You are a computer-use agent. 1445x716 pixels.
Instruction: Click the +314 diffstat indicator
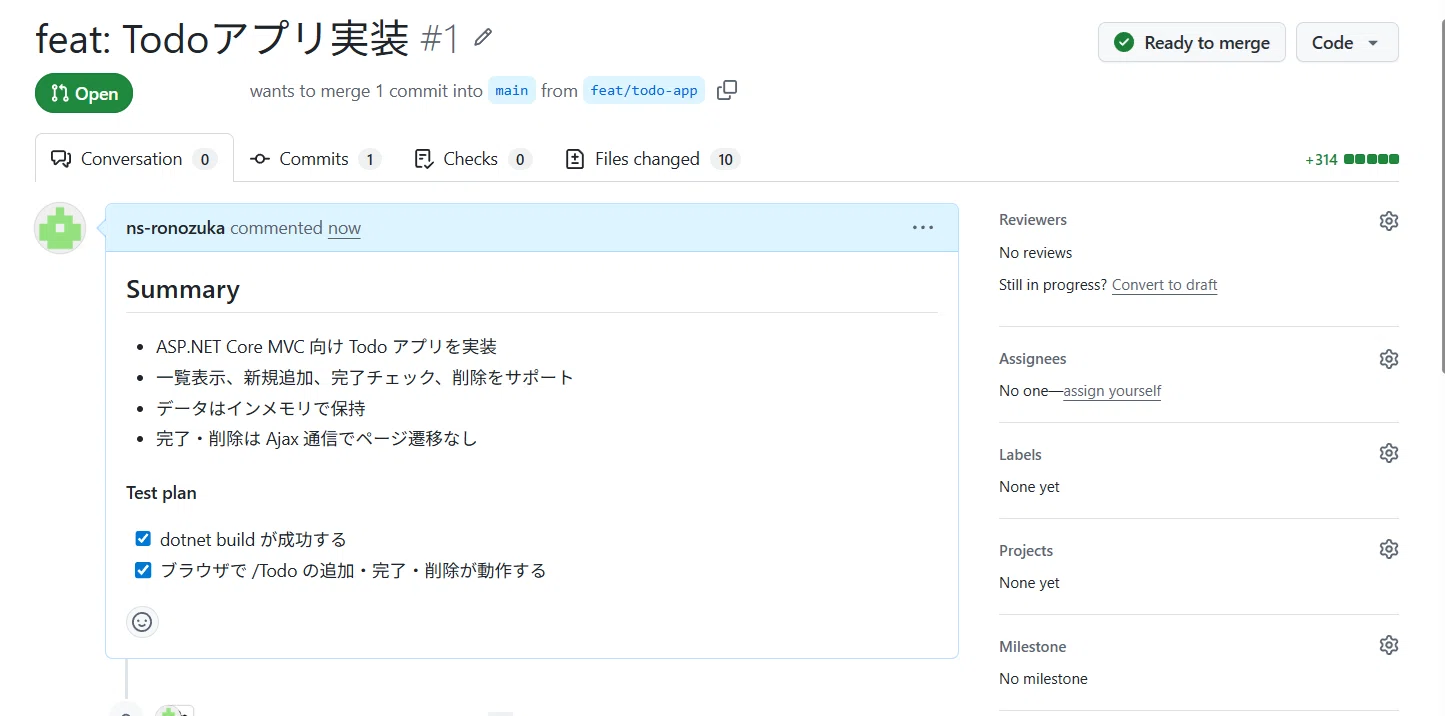click(x=1351, y=159)
